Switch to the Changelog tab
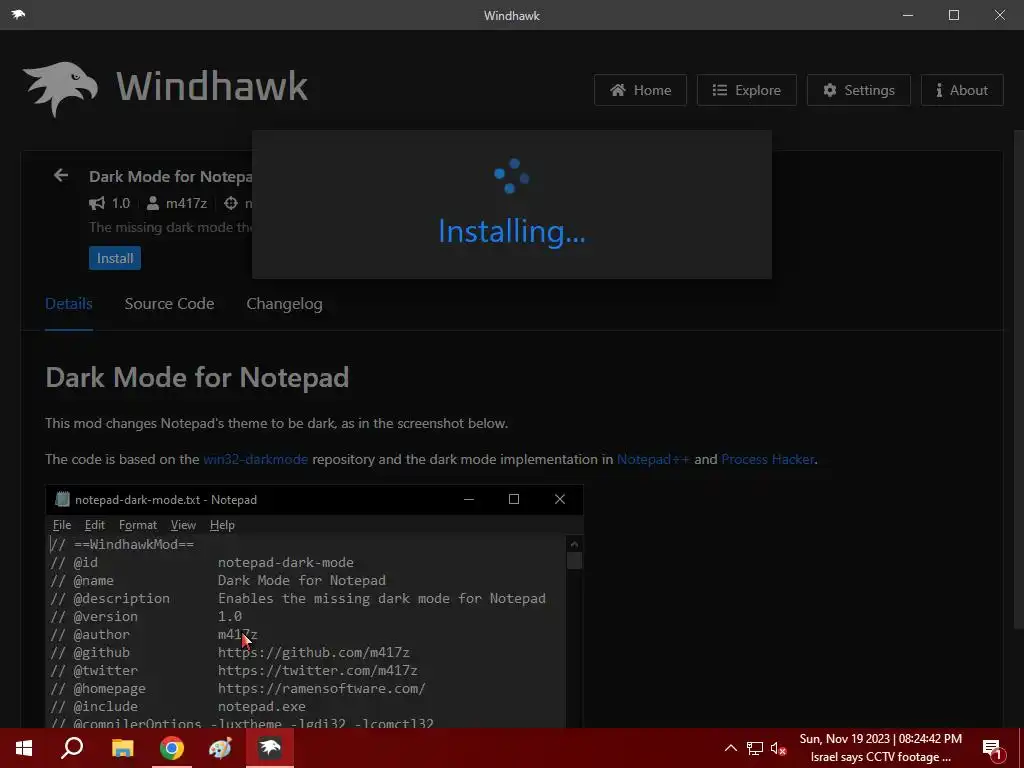Screen dimensions: 1024x768 click(x=284, y=304)
